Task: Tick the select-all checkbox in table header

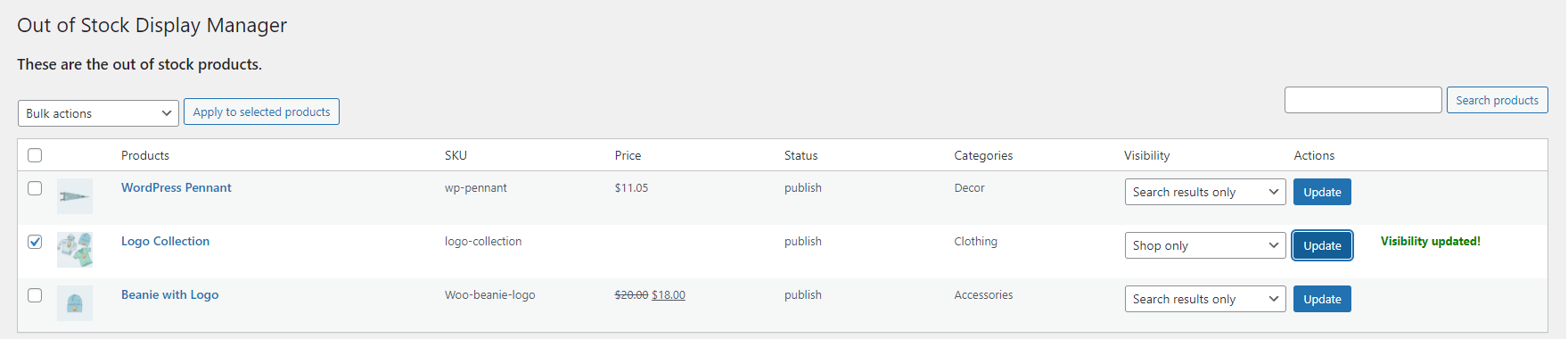Action: (35, 155)
